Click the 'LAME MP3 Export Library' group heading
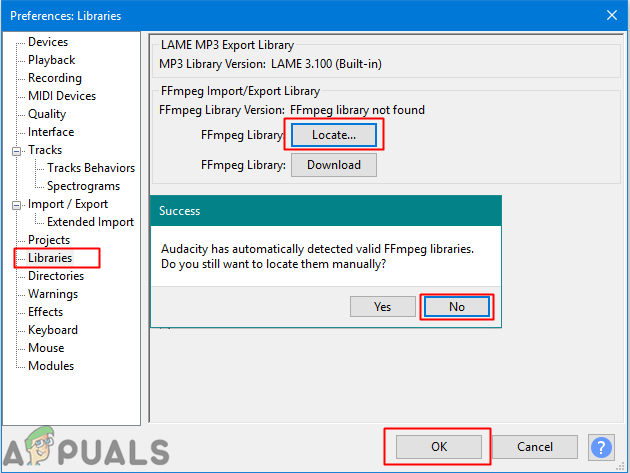 227,45
